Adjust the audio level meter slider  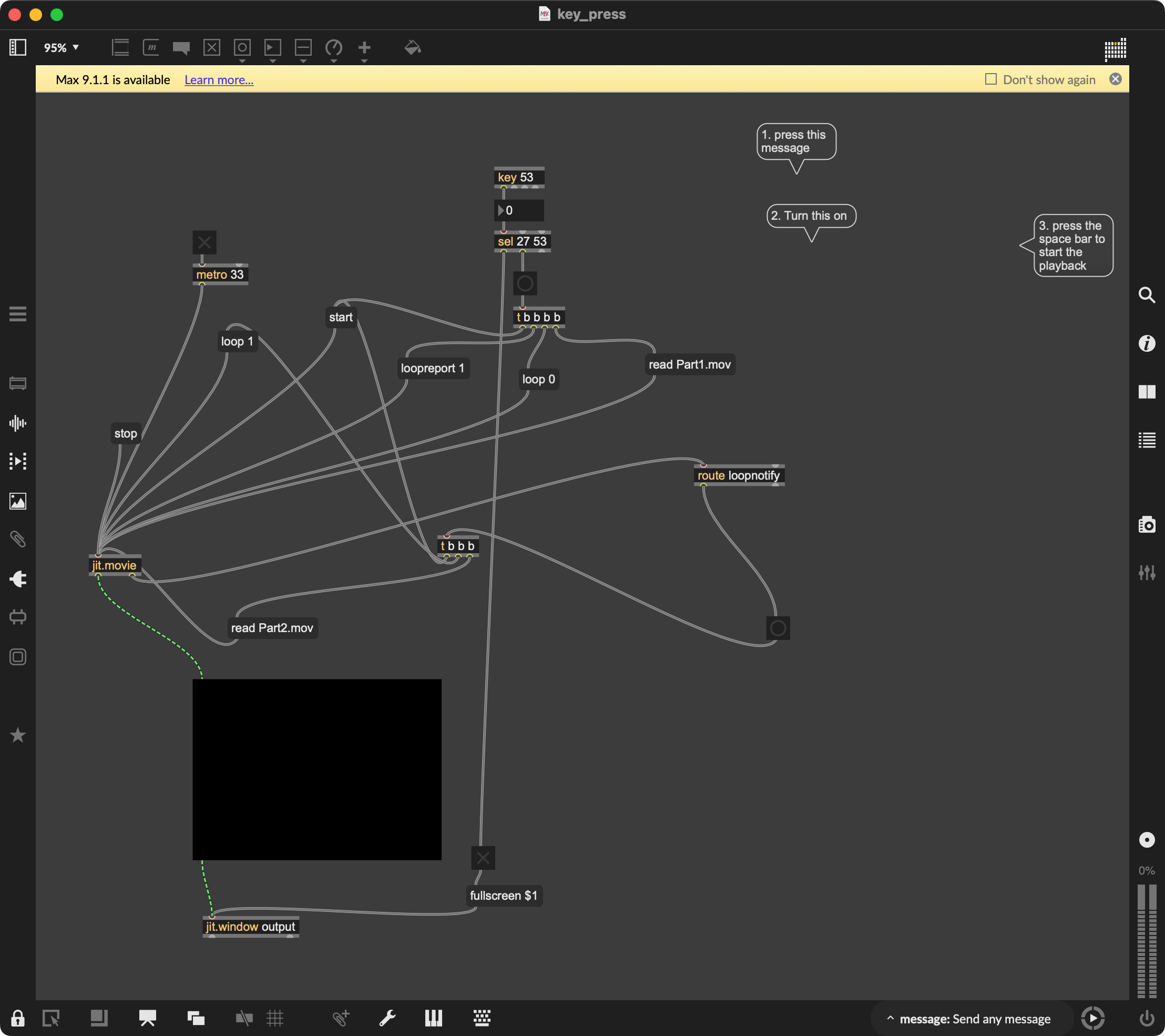pos(1146,941)
